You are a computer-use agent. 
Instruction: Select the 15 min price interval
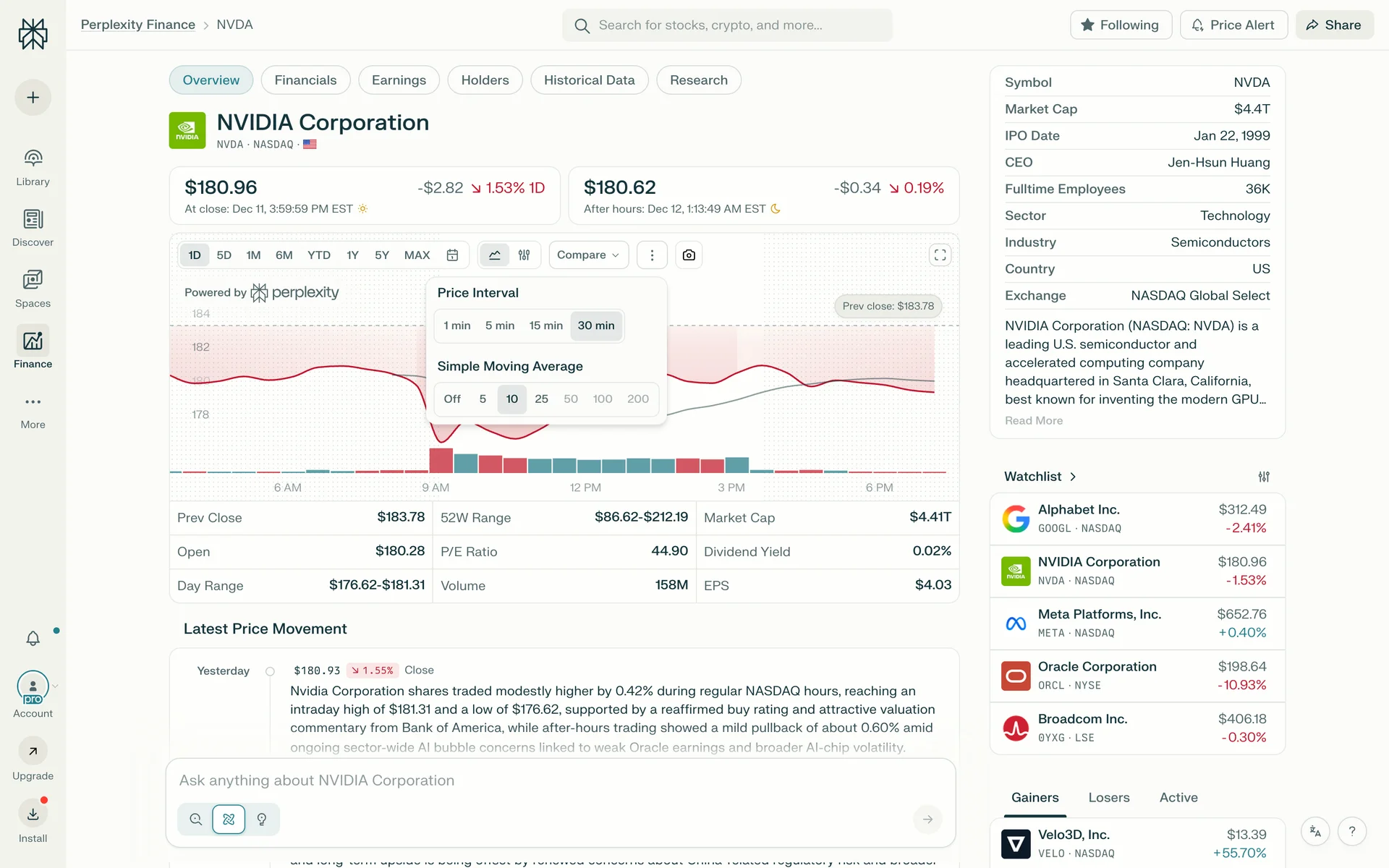(x=545, y=325)
